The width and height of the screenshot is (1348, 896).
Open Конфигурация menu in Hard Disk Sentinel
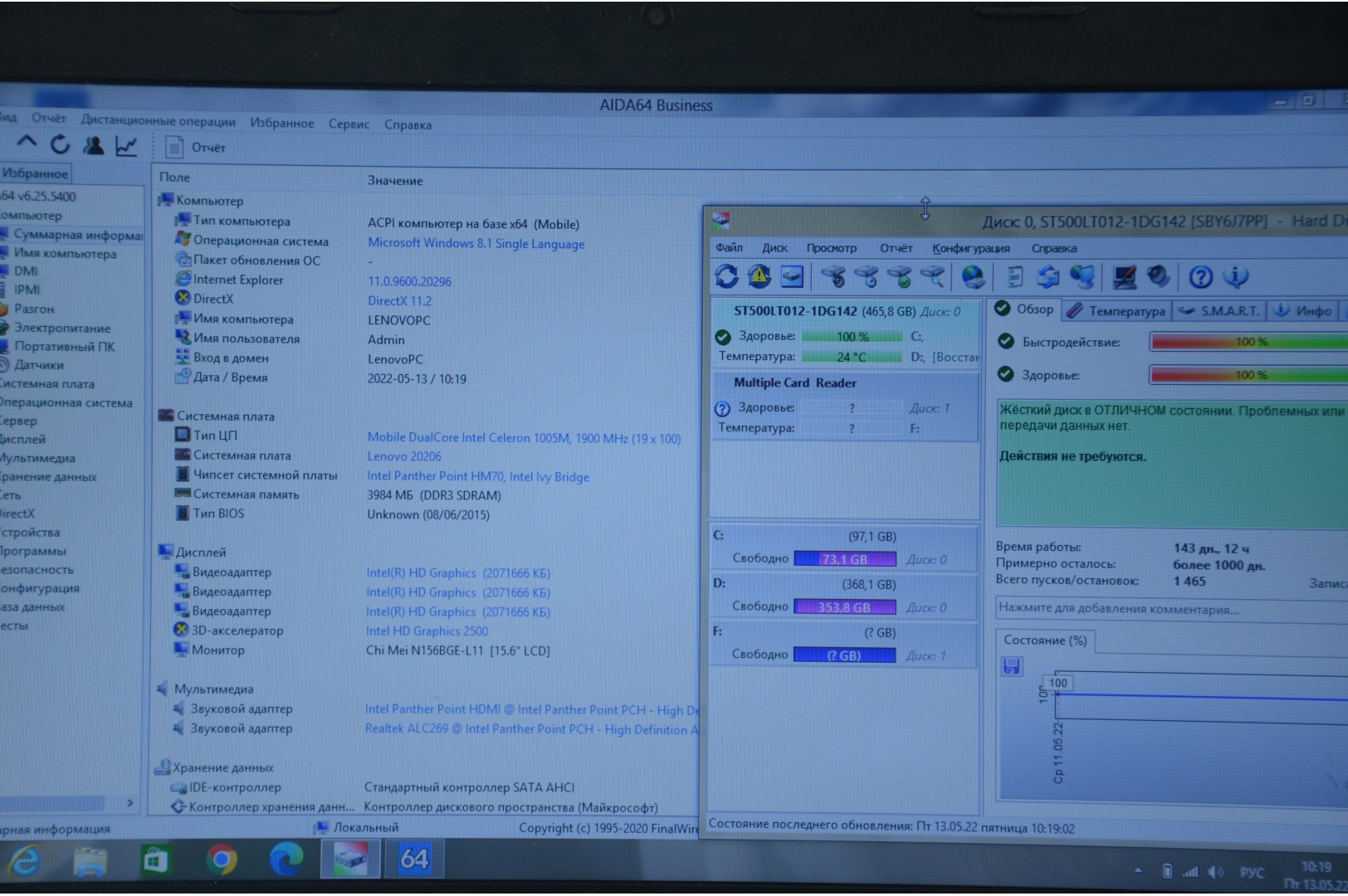tap(970, 248)
